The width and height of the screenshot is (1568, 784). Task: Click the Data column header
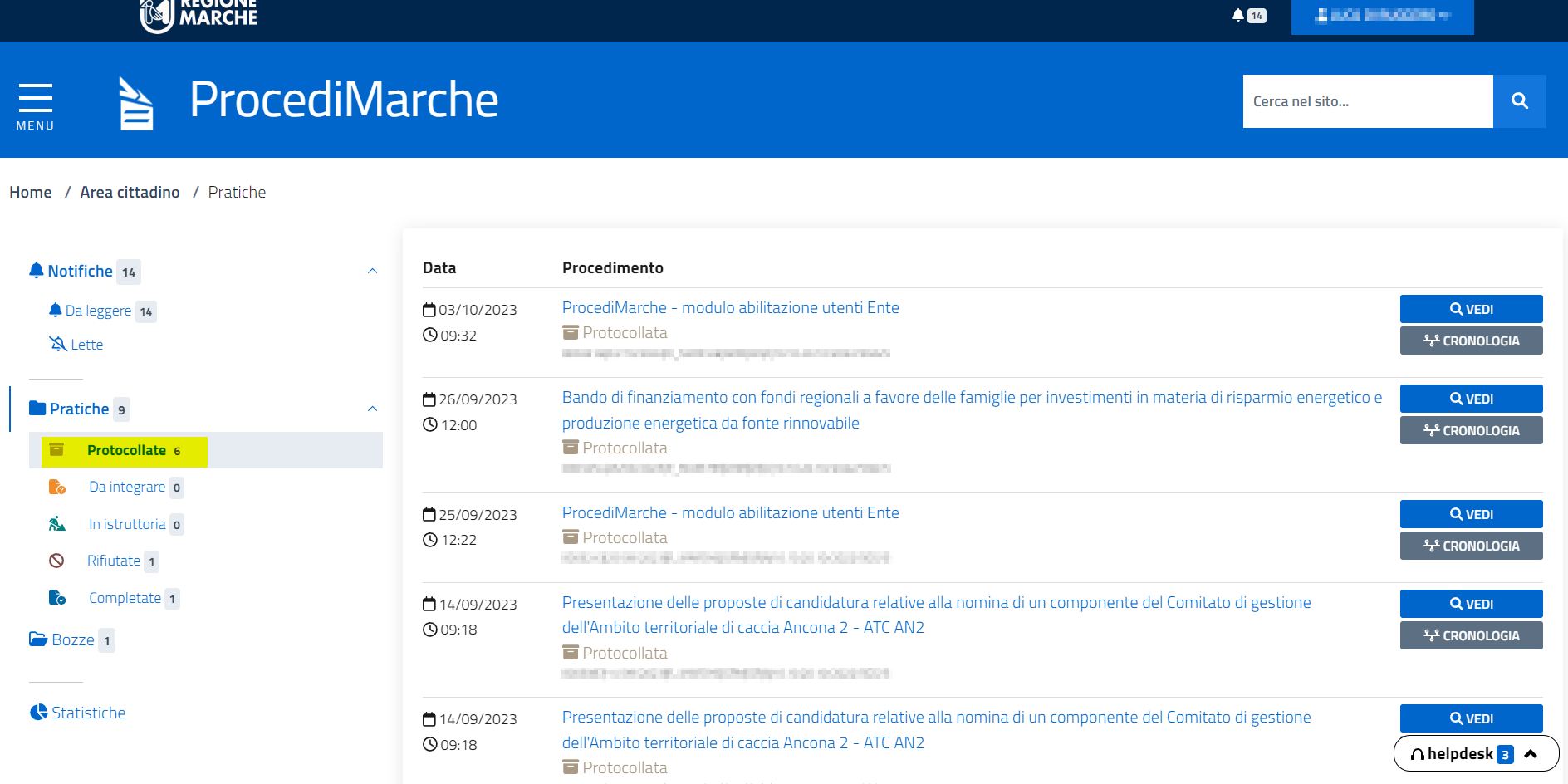pyautogui.click(x=439, y=267)
